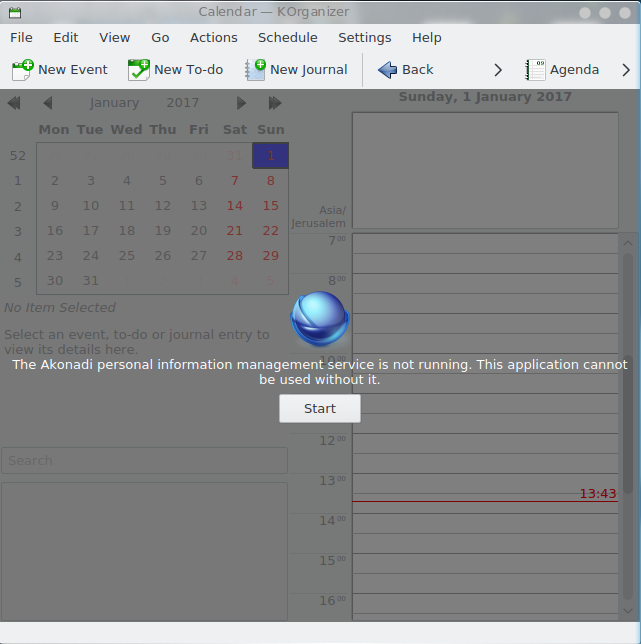Click the Agenda view toolbar icon
641x644 pixels.
[535, 70]
